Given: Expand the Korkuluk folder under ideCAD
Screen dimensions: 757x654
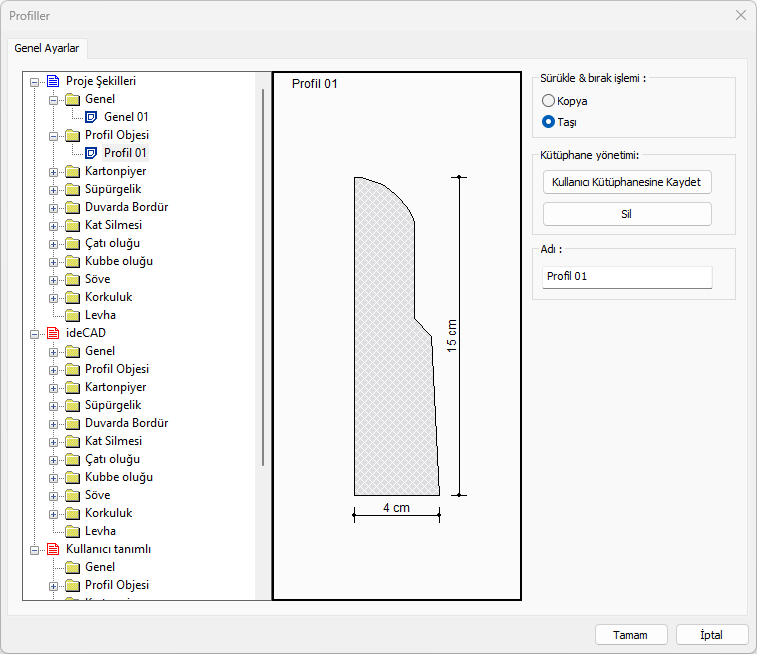Looking at the screenshot, I should 54,513.
